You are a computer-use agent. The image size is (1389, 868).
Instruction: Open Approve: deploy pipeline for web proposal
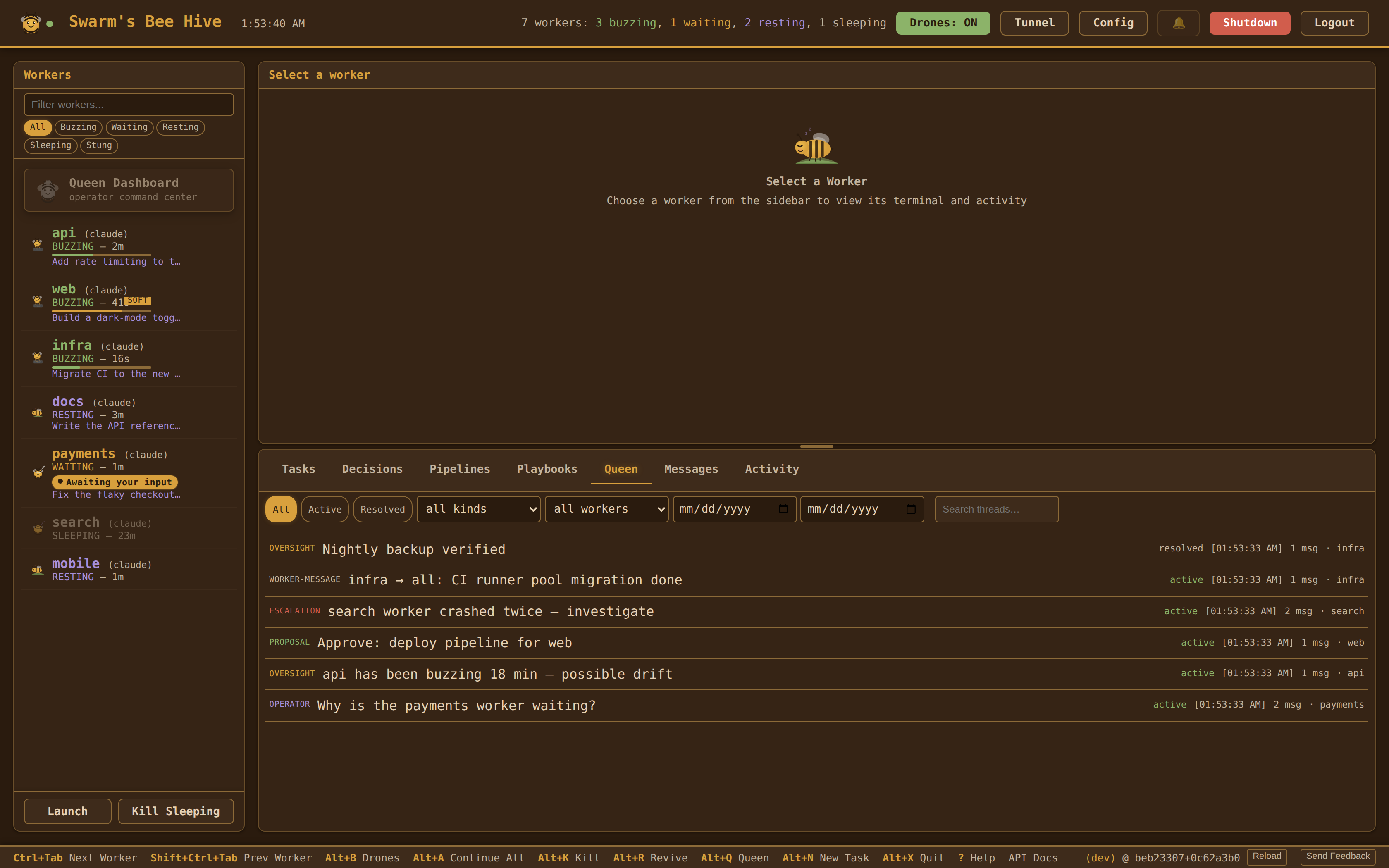[x=816, y=642]
